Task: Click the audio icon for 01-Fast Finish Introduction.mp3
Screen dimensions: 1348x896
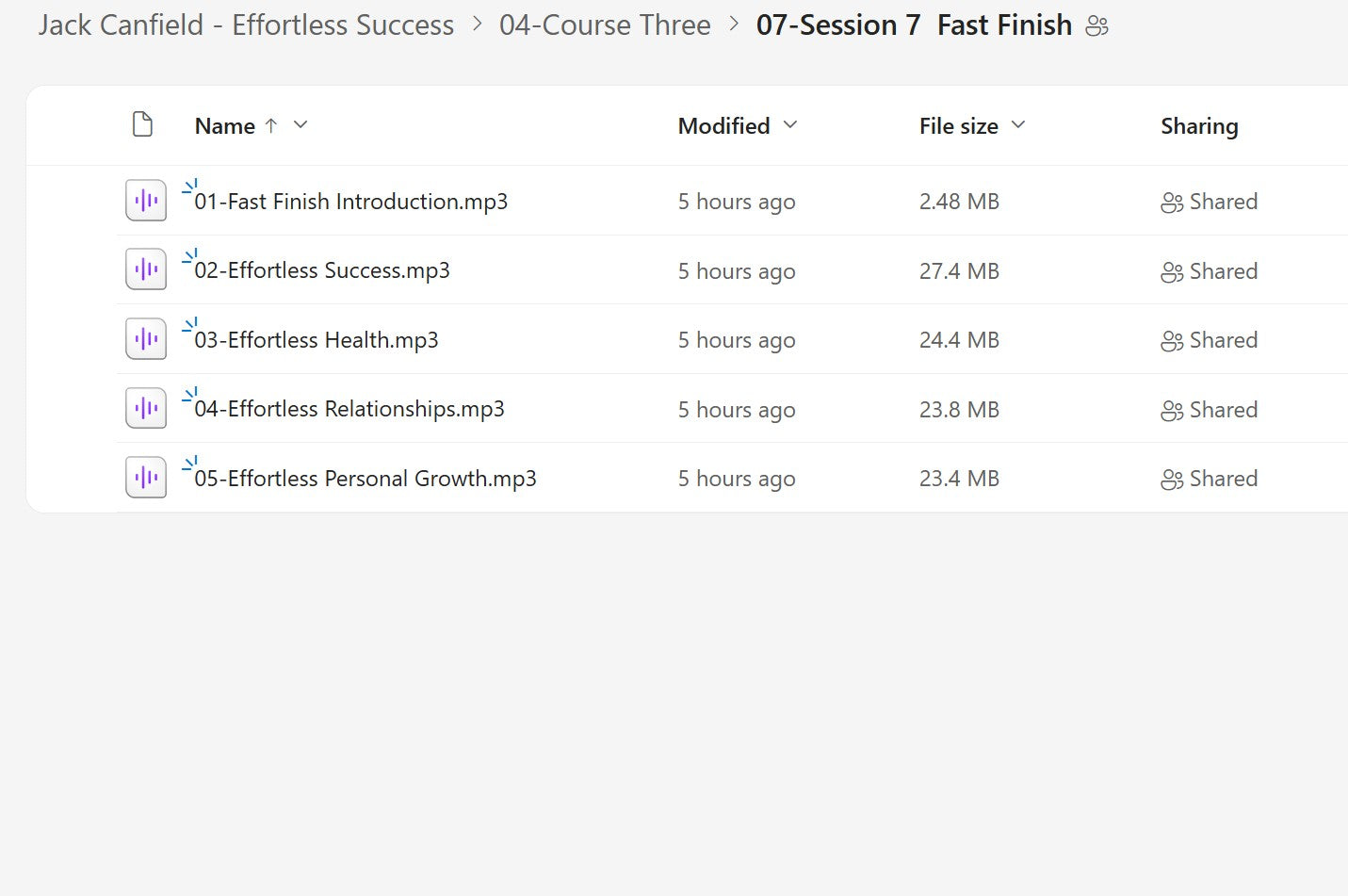Action: [145, 200]
